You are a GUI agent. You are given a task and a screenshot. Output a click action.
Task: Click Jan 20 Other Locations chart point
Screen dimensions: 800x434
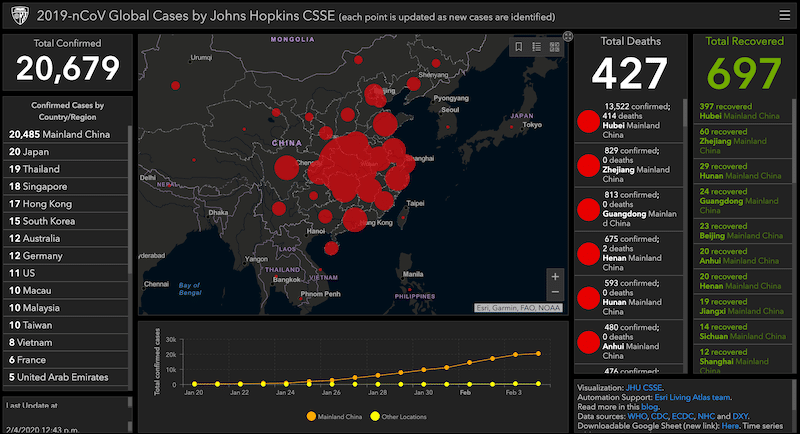tap(194, 384)
